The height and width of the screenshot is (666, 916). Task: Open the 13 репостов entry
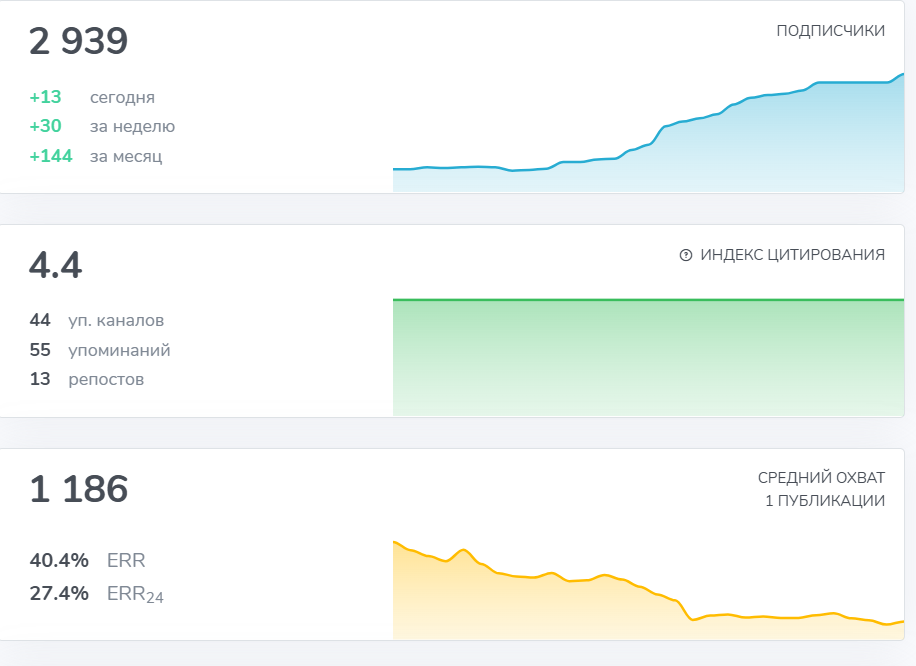pos(87,379)
